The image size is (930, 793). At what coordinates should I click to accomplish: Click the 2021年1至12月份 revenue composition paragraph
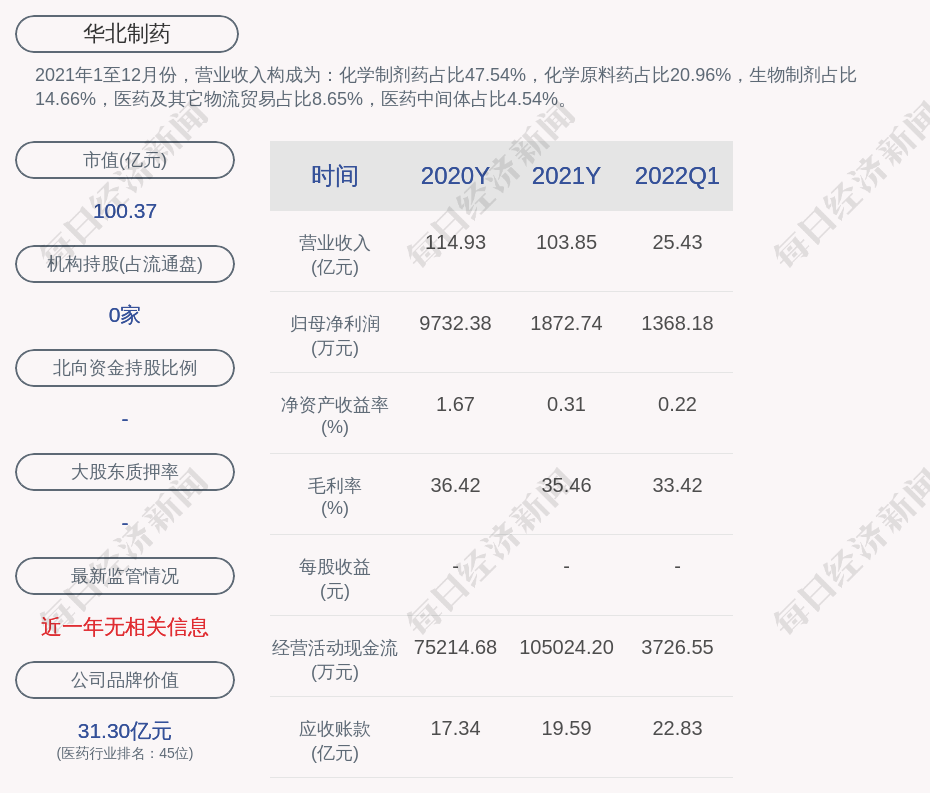(445, 87)
